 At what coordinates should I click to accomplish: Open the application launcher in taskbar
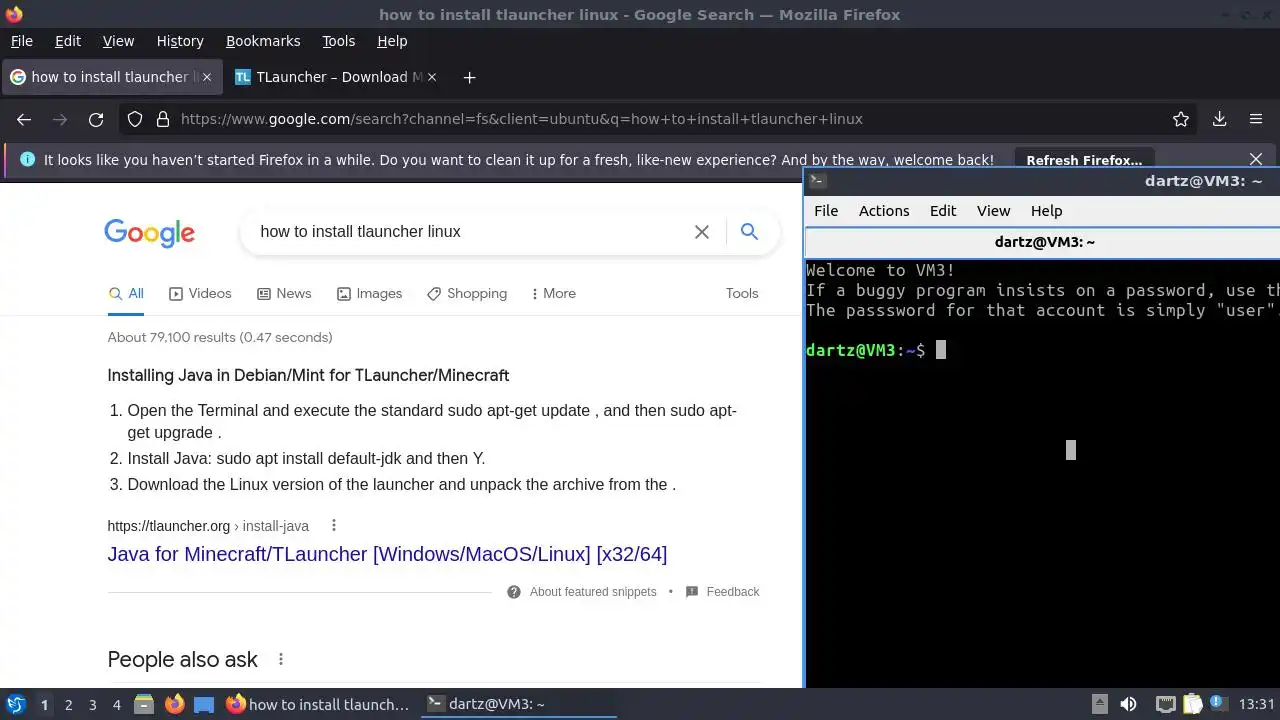click(x=16, y=704)
